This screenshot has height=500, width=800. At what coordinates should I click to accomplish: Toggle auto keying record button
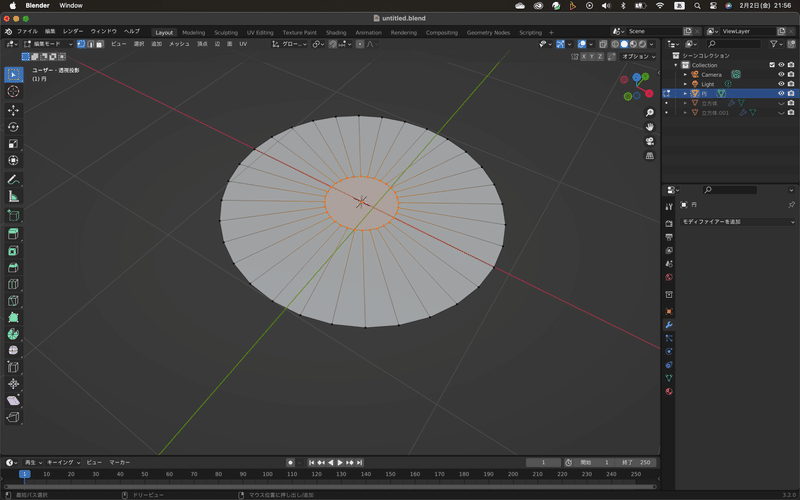[290, 462]
